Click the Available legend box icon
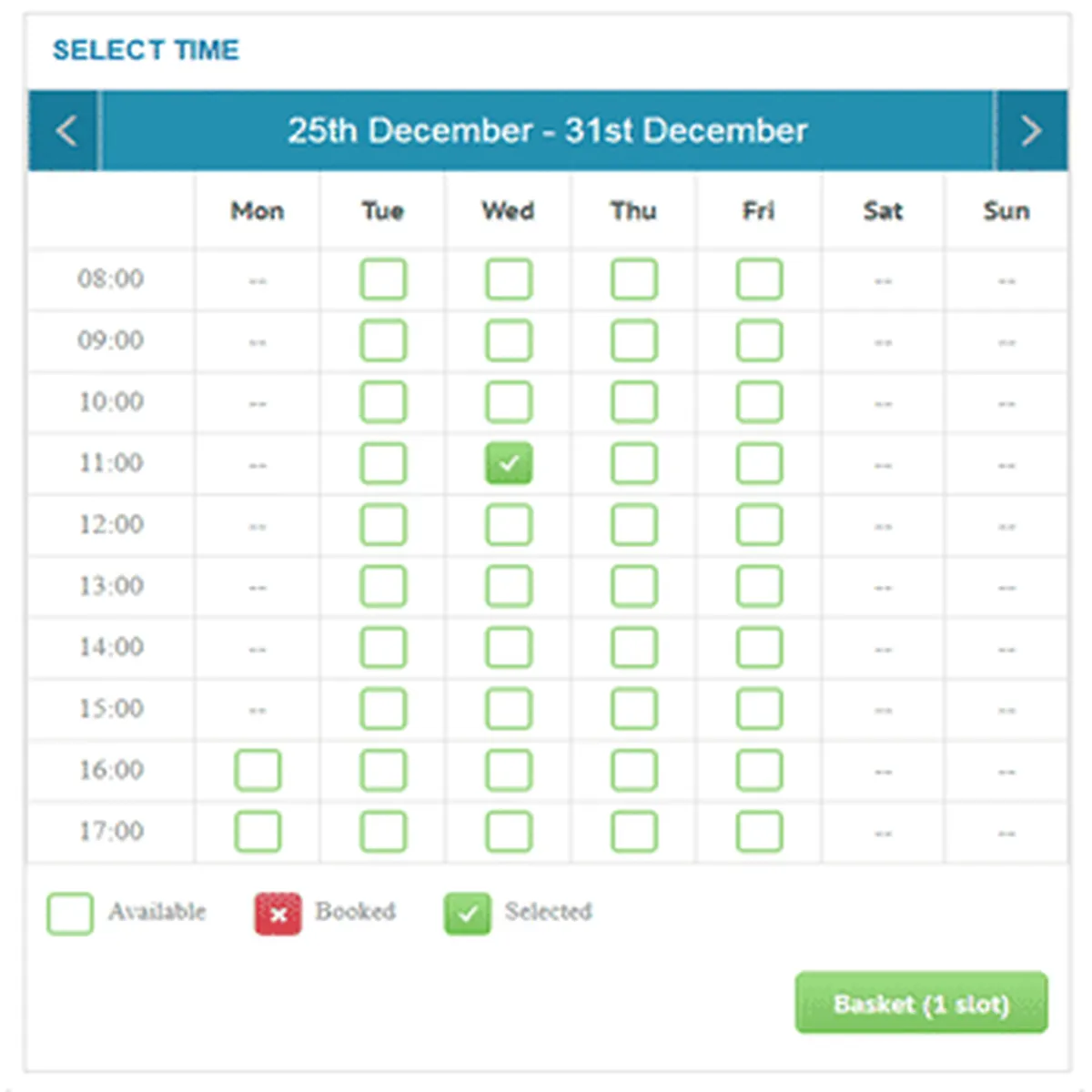The height and width of the screenshot is (1092, 1092). 70,914
